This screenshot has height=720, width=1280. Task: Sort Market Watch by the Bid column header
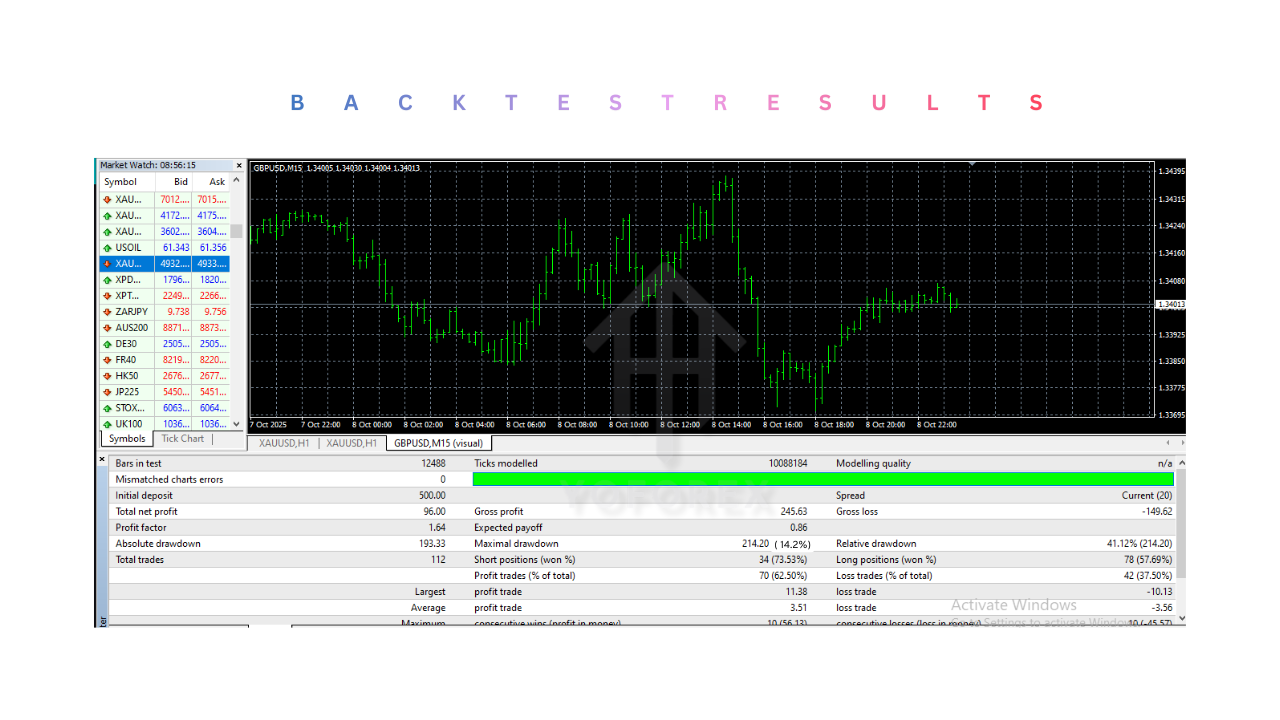pyautogui.click(x=179, y=181)
